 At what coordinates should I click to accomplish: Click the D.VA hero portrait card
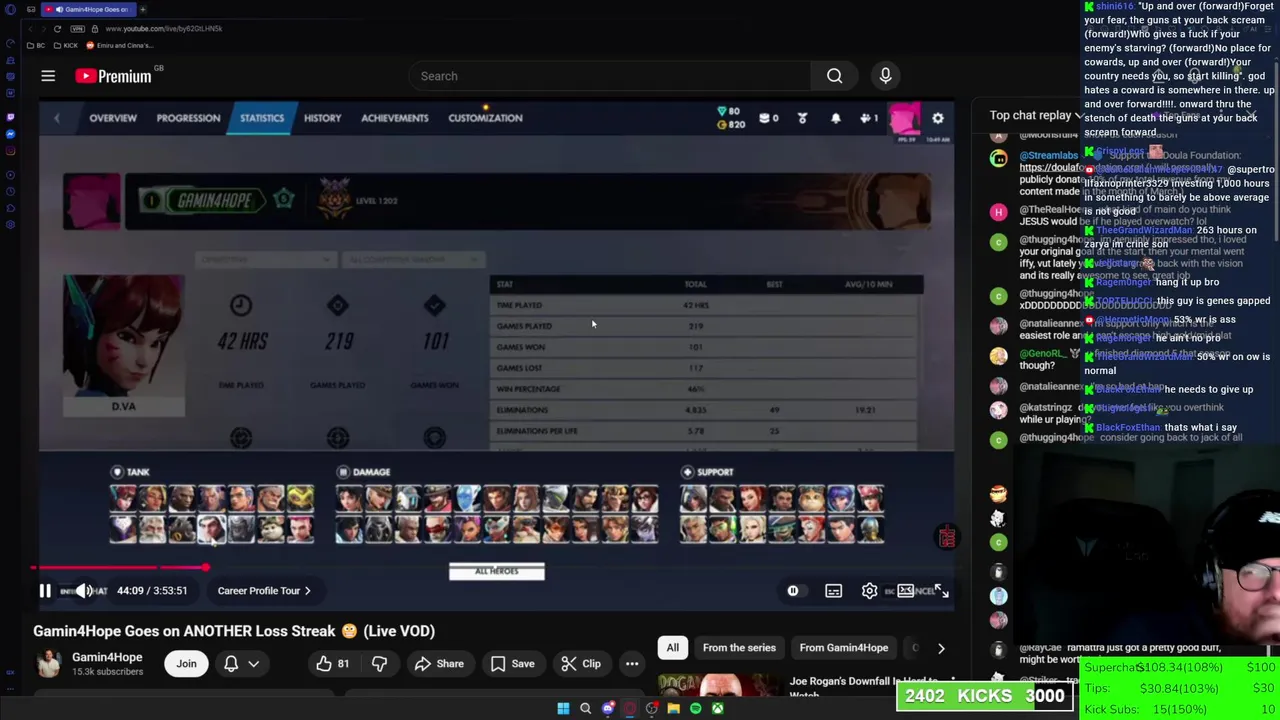124,346
